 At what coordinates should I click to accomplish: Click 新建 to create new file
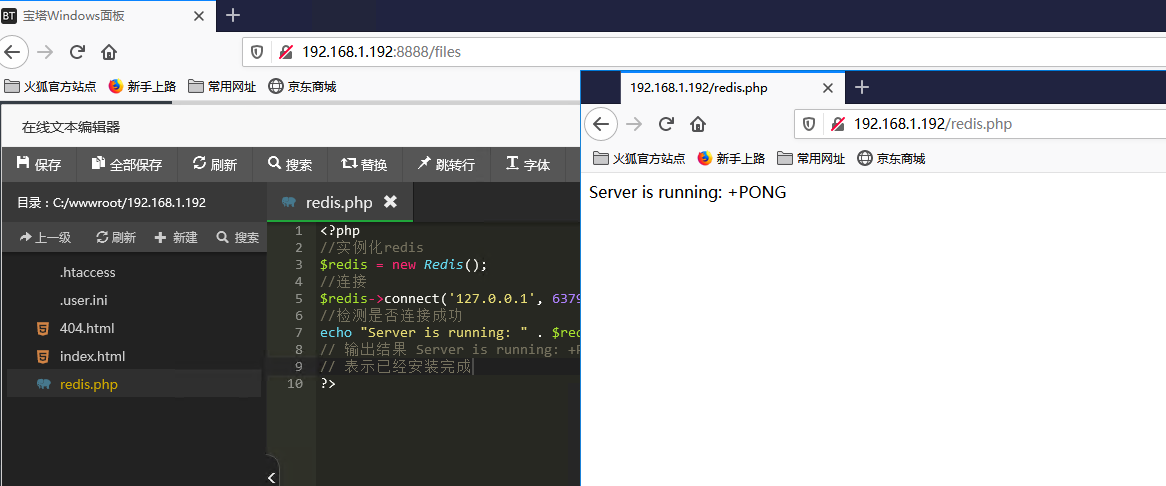(176, 237)
